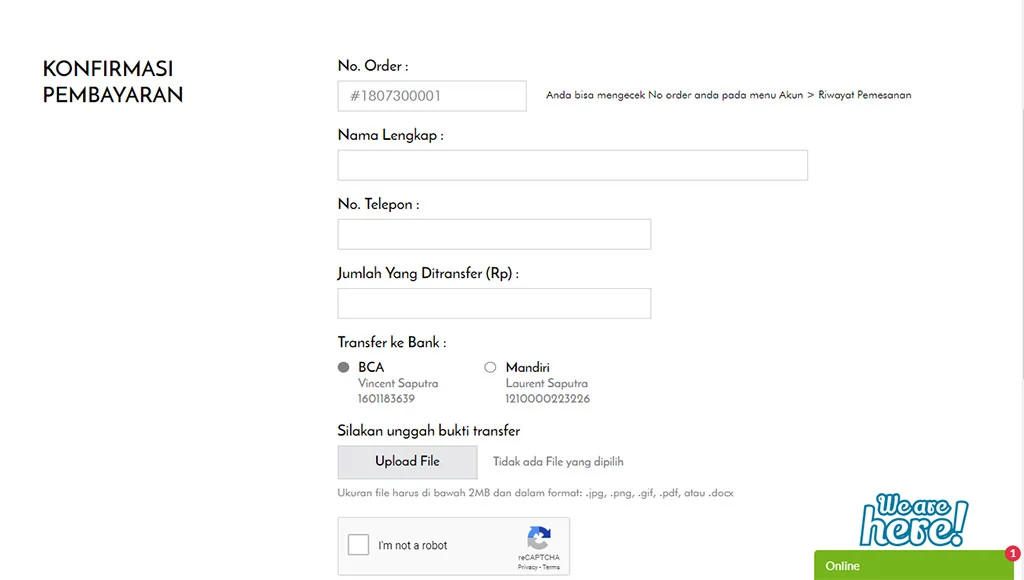The image size is (1024, 580).
Task: Click the I'm not a robot label
Action: click(x=412, y=545)
